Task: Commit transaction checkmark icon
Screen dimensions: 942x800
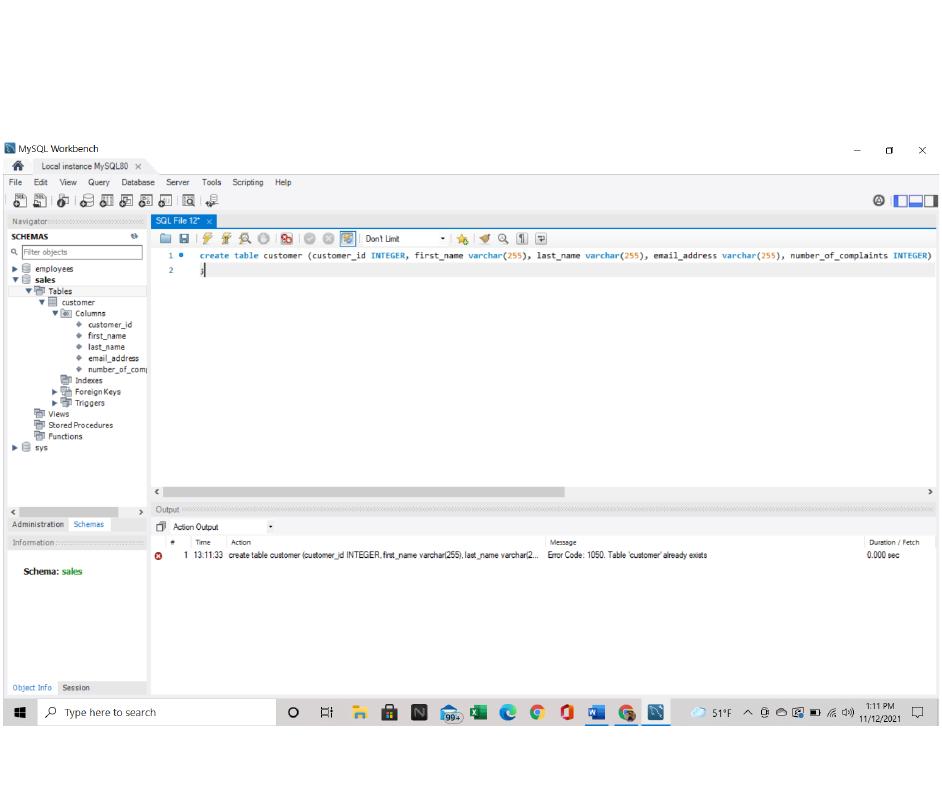Action: point(309,239)
